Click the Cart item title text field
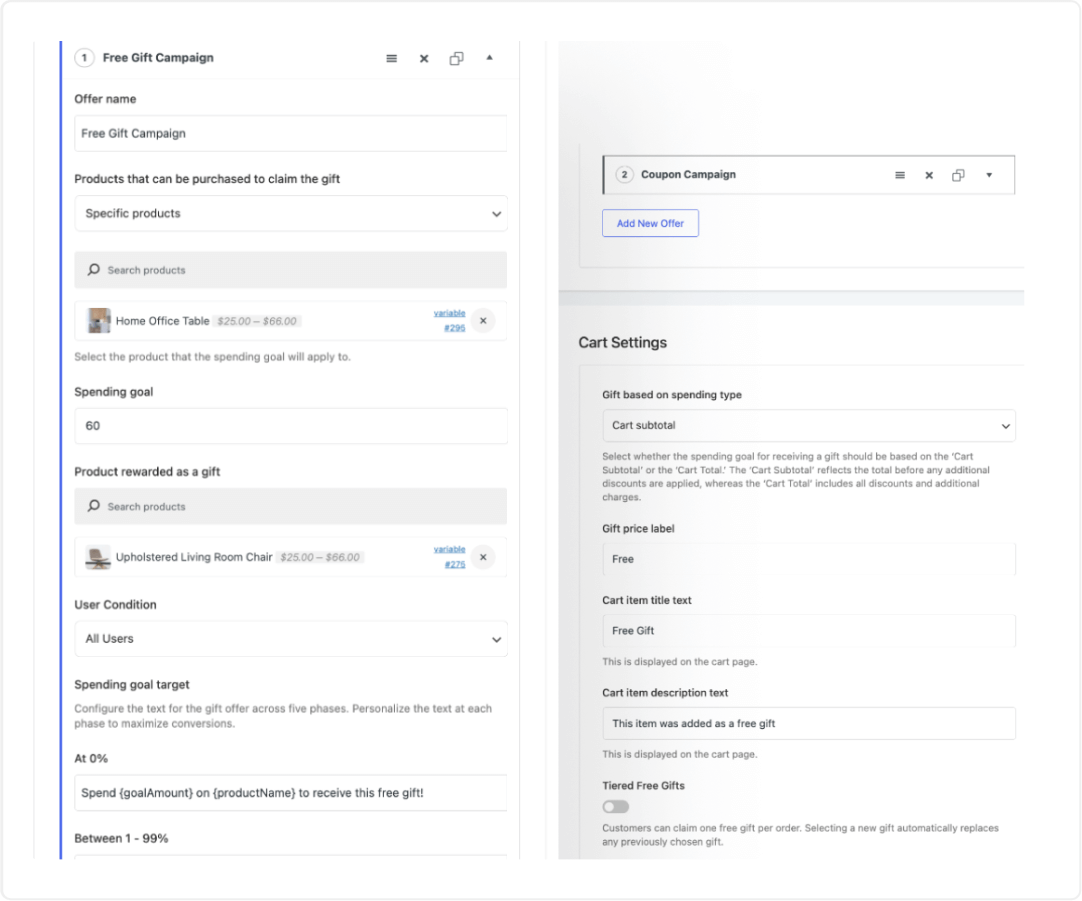1082x901 pixels. click(x=809, y=631)
